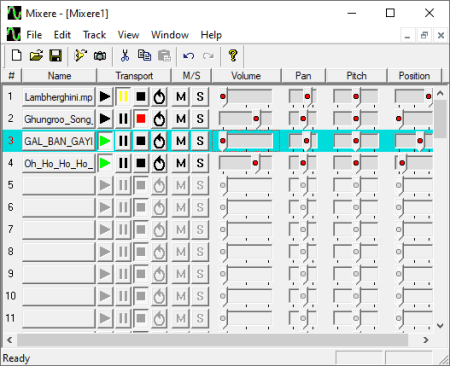Open the View menu

128,35
